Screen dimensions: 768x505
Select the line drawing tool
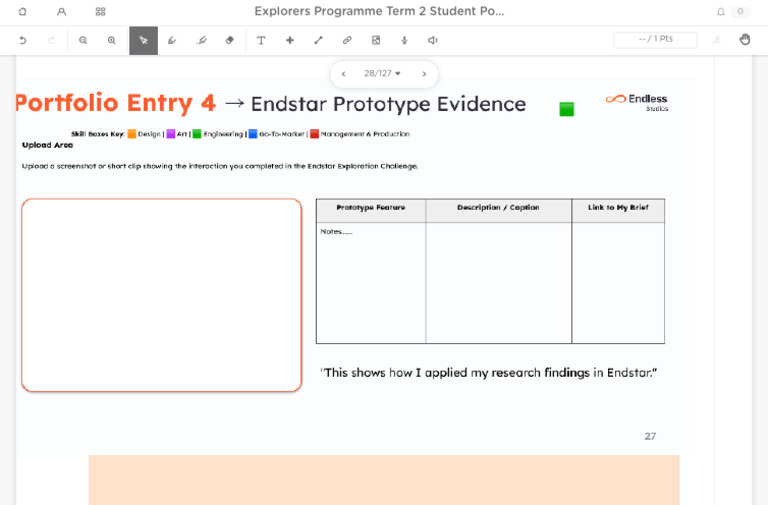click(318, 40)
